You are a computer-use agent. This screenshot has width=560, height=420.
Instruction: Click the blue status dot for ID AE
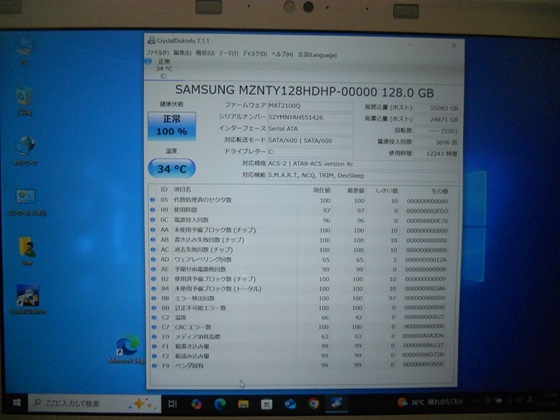(x=153, y=269)
